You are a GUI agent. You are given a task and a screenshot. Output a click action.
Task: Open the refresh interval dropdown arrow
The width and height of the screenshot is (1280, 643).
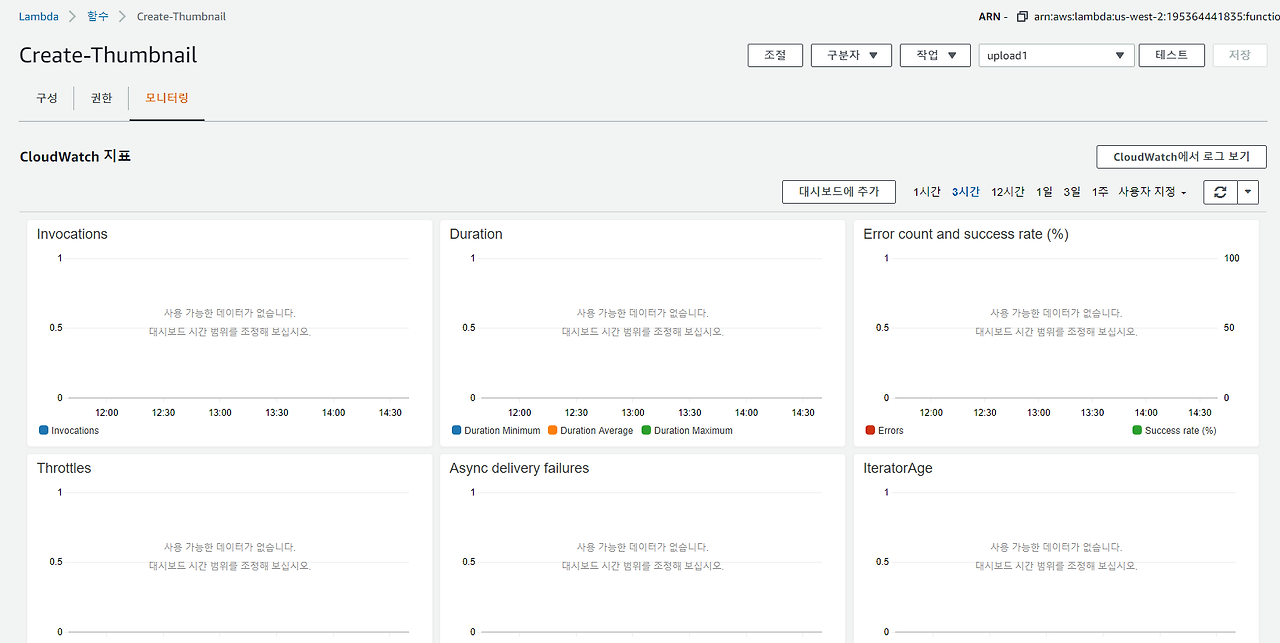[x=1248, y=192]
